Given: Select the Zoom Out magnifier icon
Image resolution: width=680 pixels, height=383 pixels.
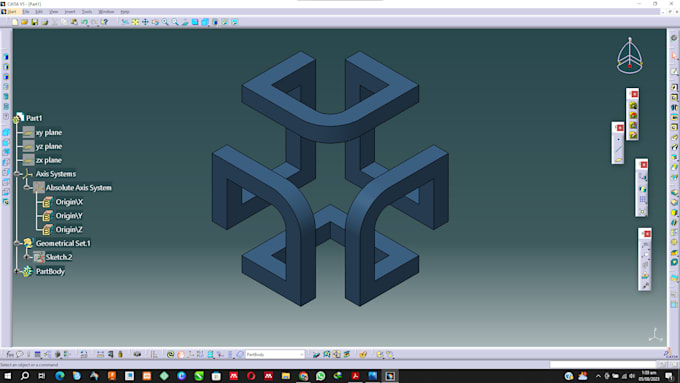Looking at the screenshot, I should [175, 22].
